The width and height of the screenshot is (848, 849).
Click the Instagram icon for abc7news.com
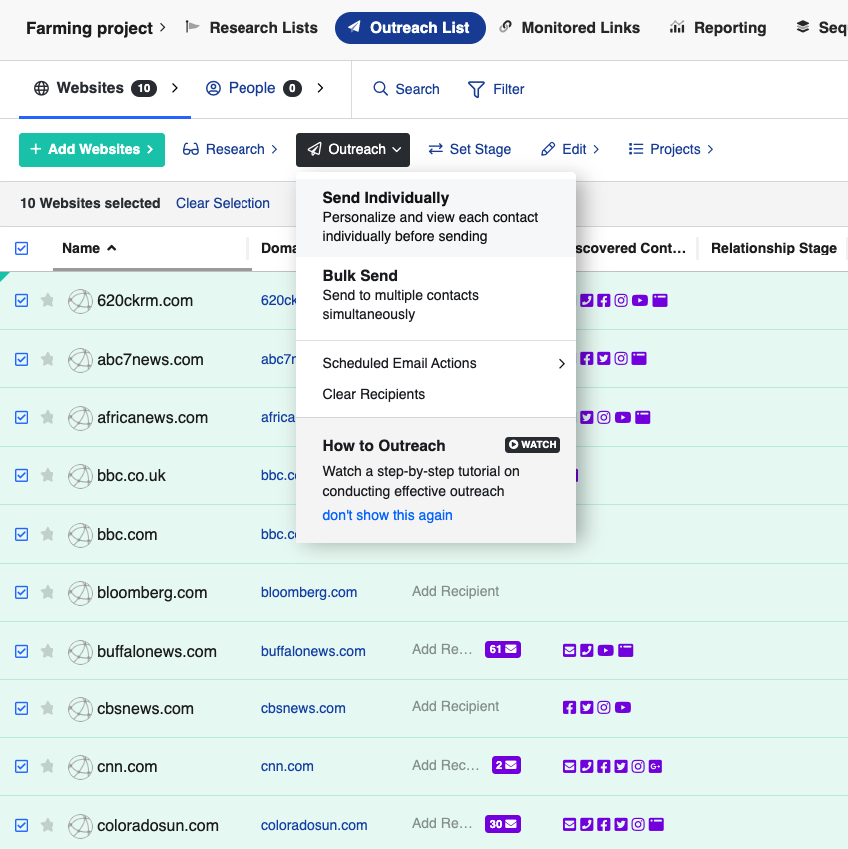click(x=621, y=358)
